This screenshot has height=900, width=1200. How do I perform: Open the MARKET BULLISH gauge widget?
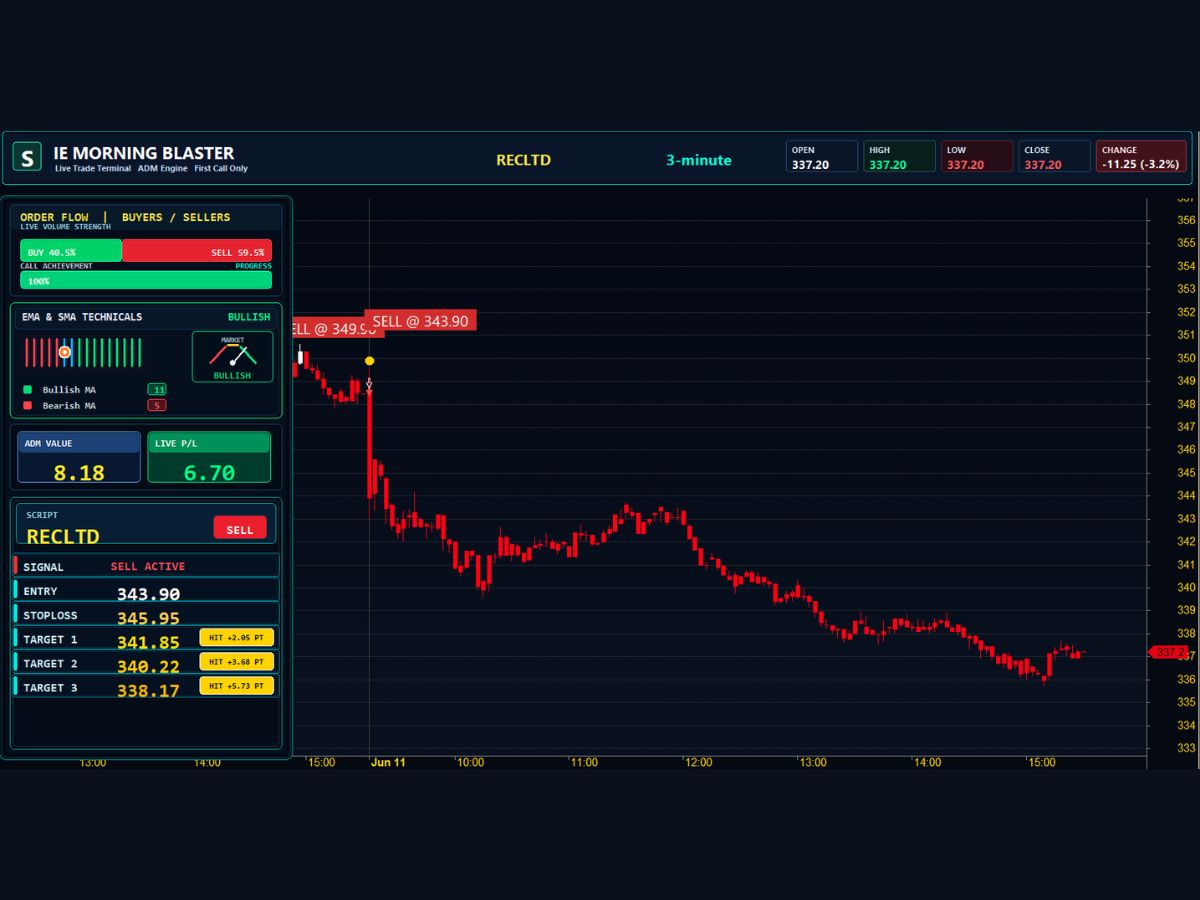pos(232,357)
